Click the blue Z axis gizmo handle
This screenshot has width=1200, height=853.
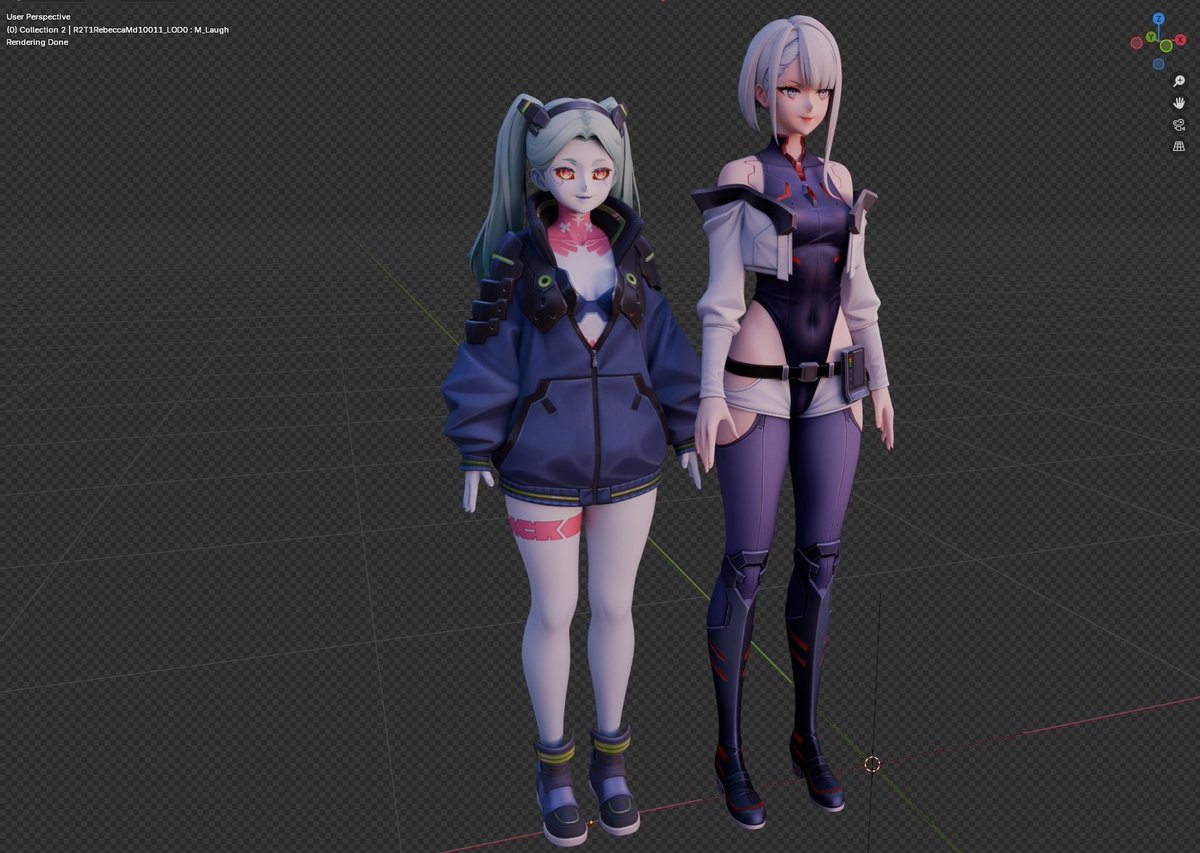[1159, 18]
